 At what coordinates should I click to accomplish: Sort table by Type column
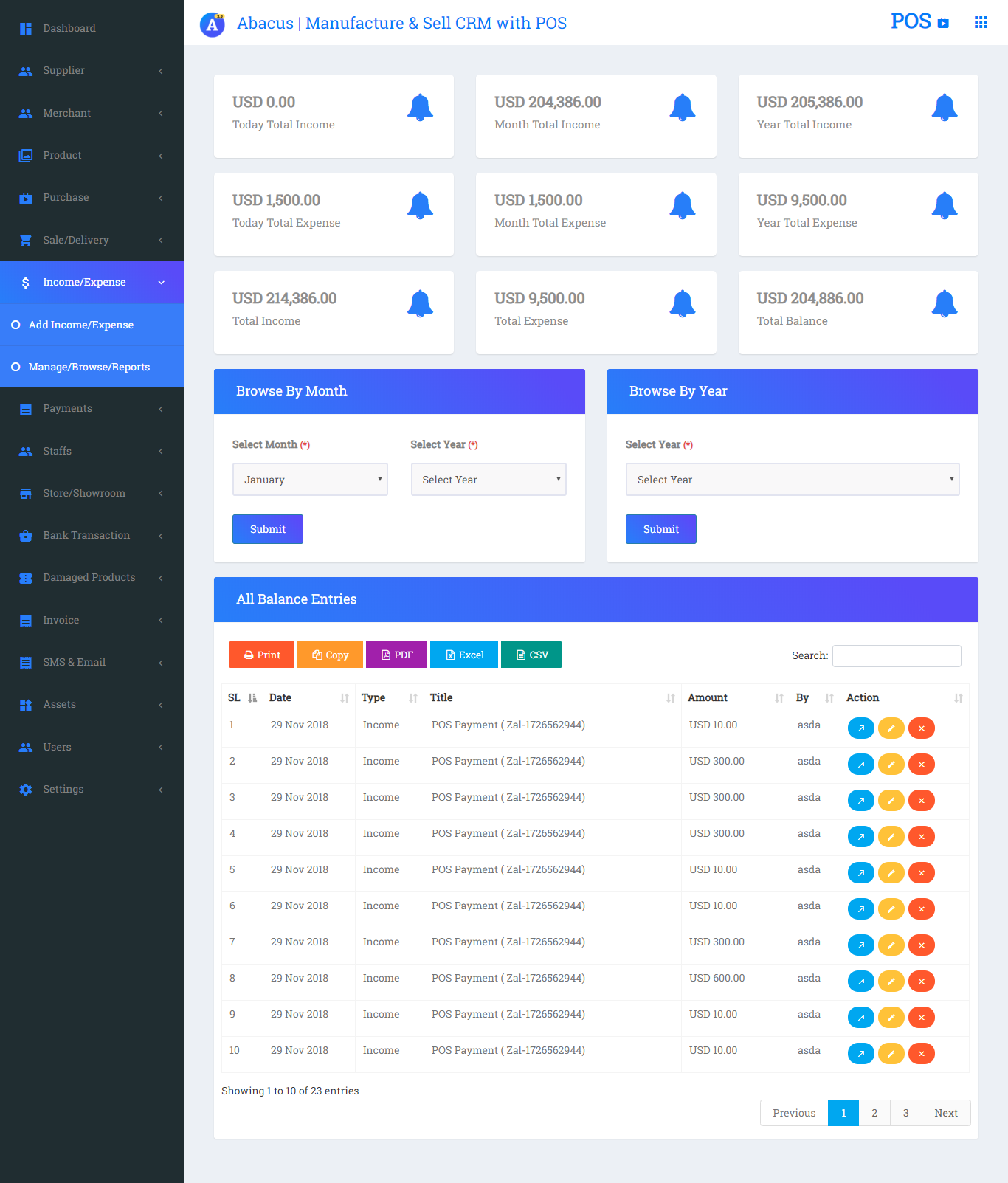click(x=389, y=698)
